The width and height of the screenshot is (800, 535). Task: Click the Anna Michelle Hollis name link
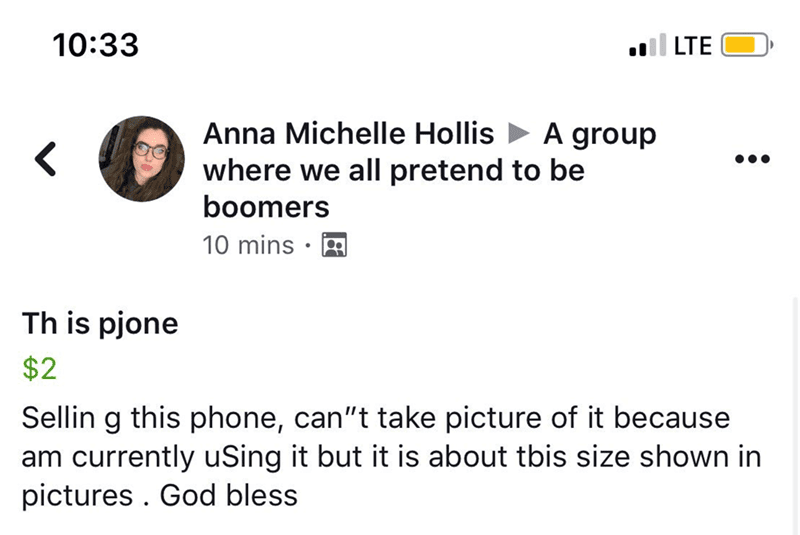pyautogui.click(x=349, y=133)
